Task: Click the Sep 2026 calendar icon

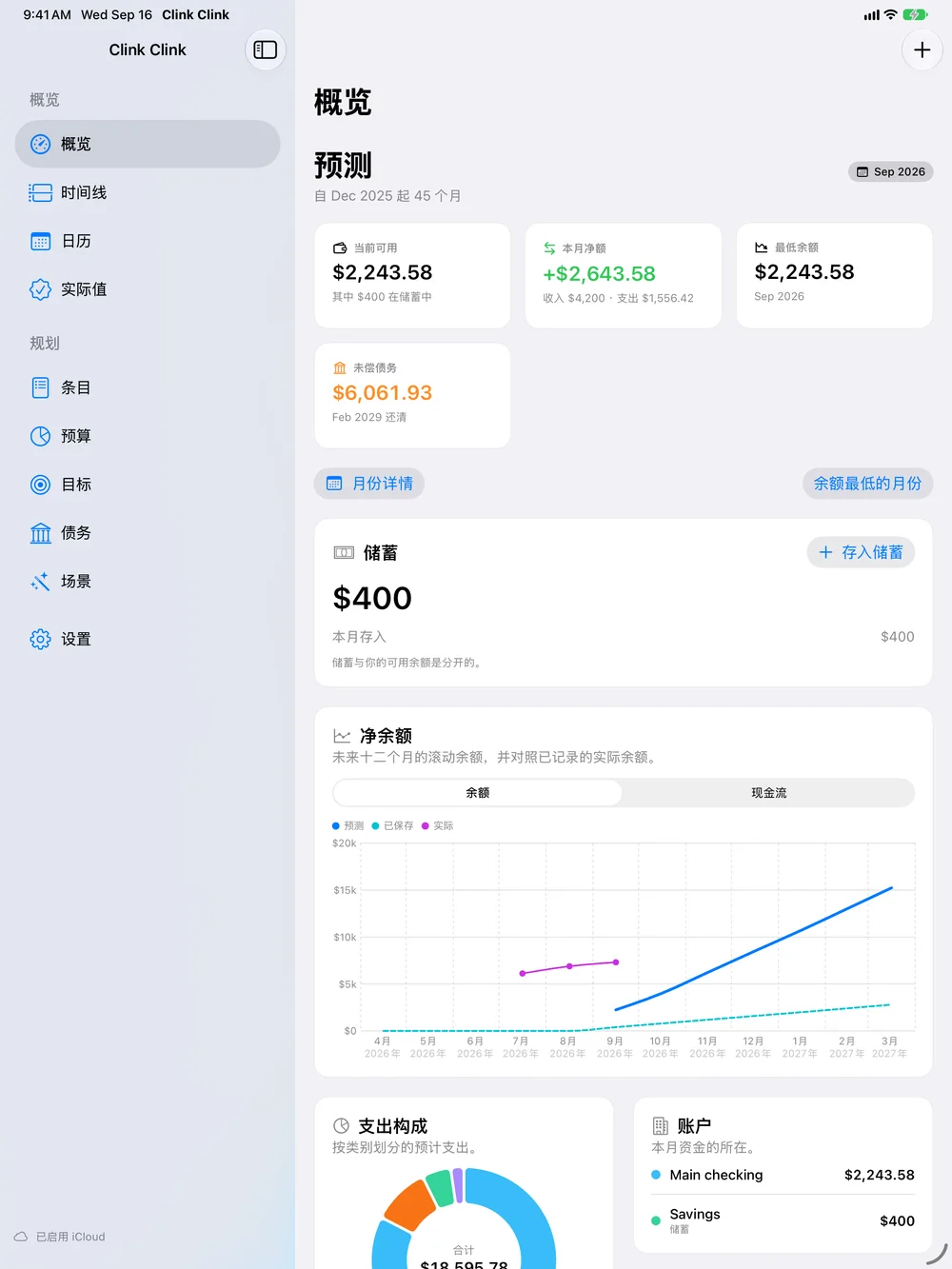Action: click(x=863, y=171)
